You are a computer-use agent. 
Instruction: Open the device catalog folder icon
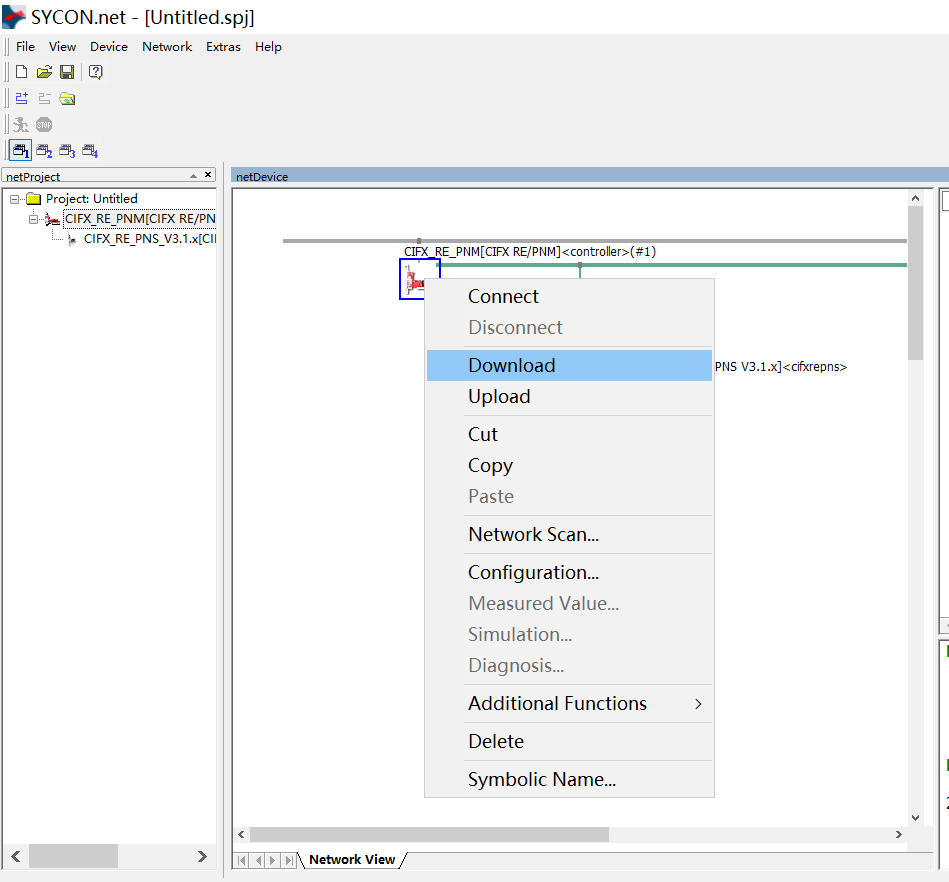[67, 98]
